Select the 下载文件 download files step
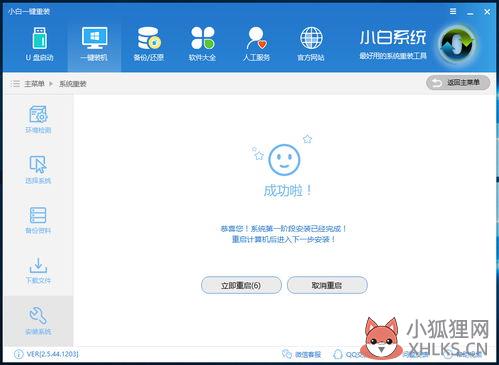Image resolution: width=499 pixels, height=365 pixels. click(x=38, y=270)
